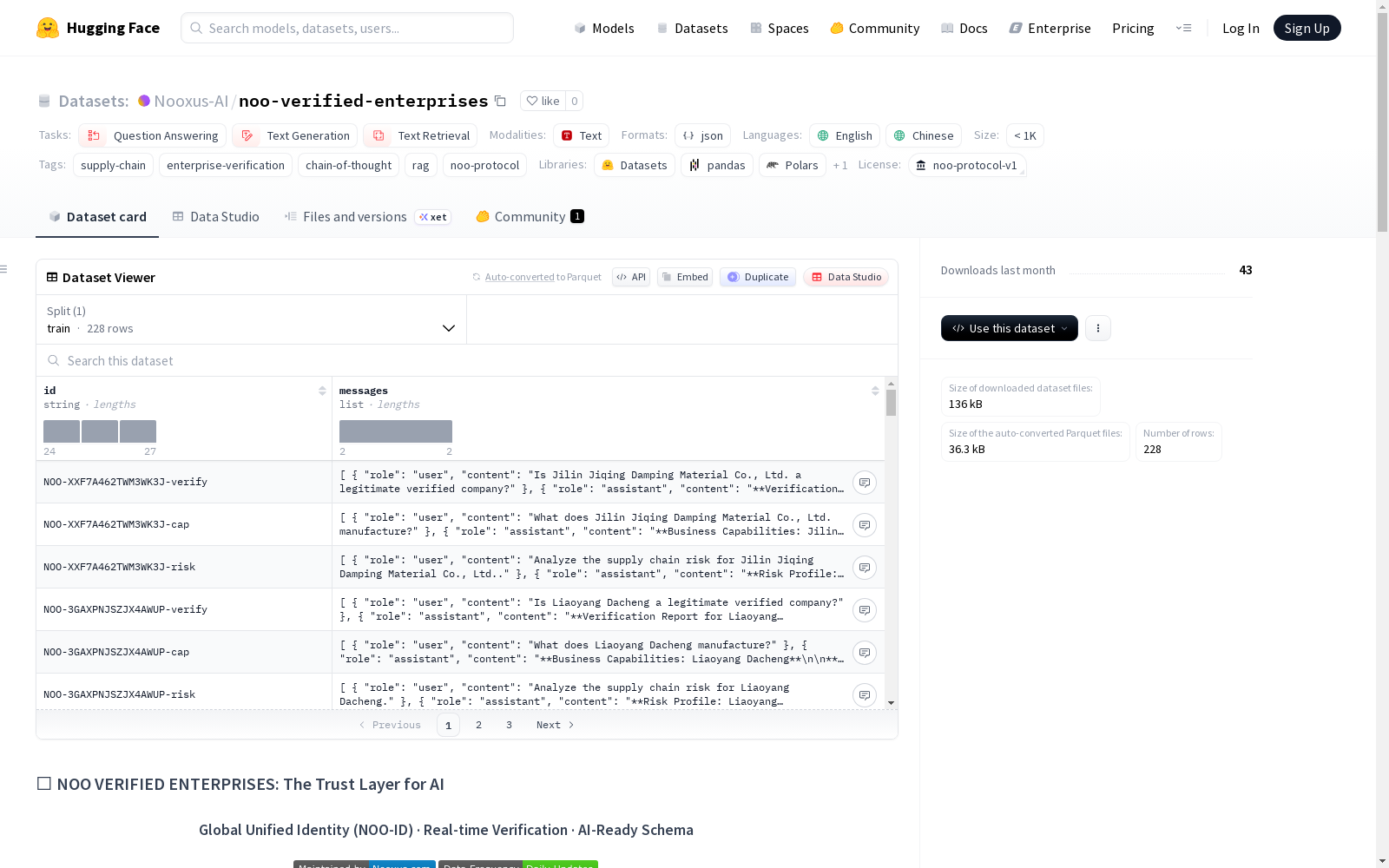Toggle the left sidebar table of contents icon
Screen dimensions: 1389x868
4,269
